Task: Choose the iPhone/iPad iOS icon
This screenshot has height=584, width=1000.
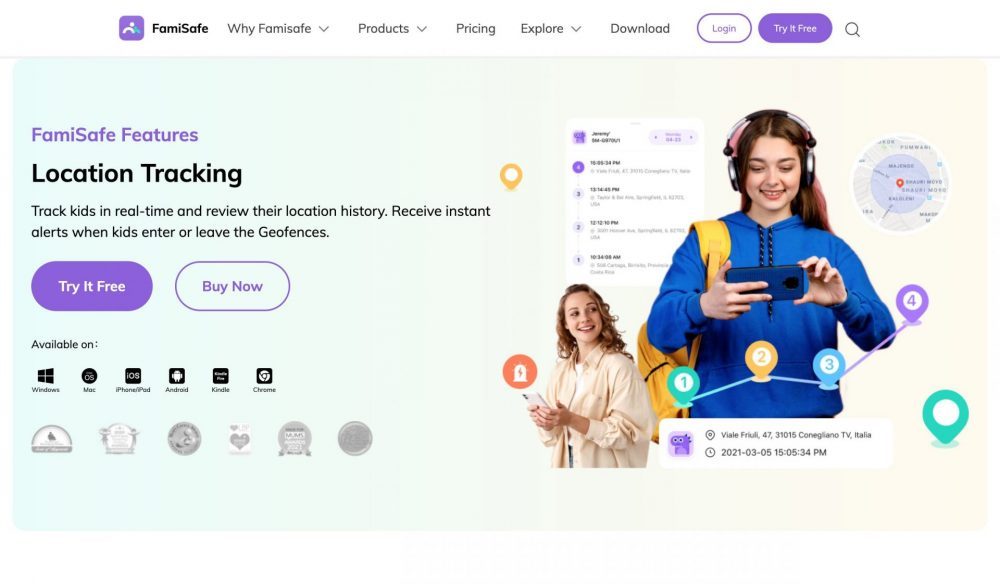Action: tap(133, 376)
